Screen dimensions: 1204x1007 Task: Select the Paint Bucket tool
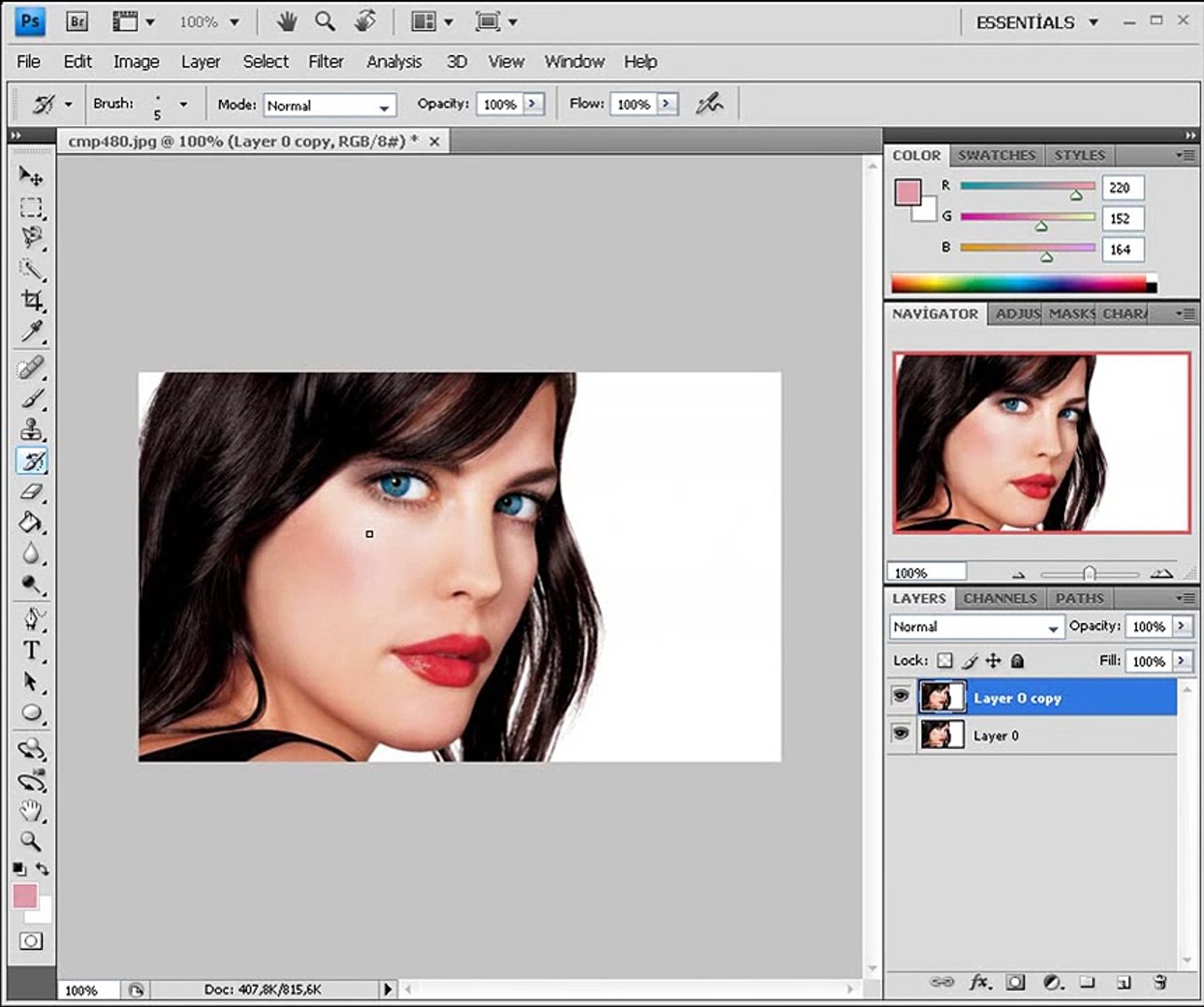[32, 523]
